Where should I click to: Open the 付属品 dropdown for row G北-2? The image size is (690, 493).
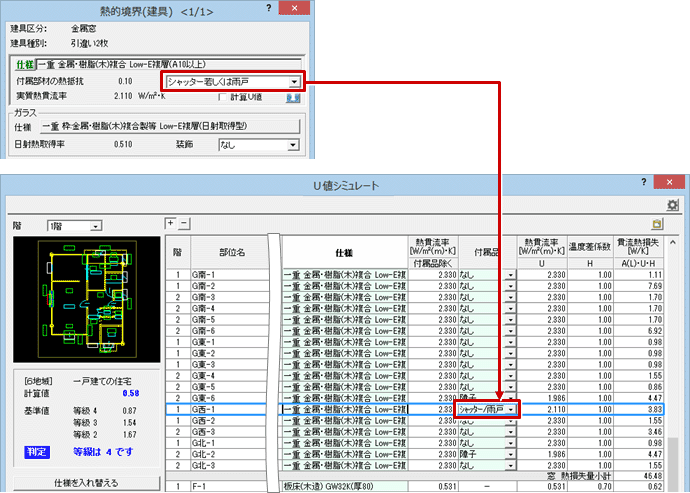point(510,454)
